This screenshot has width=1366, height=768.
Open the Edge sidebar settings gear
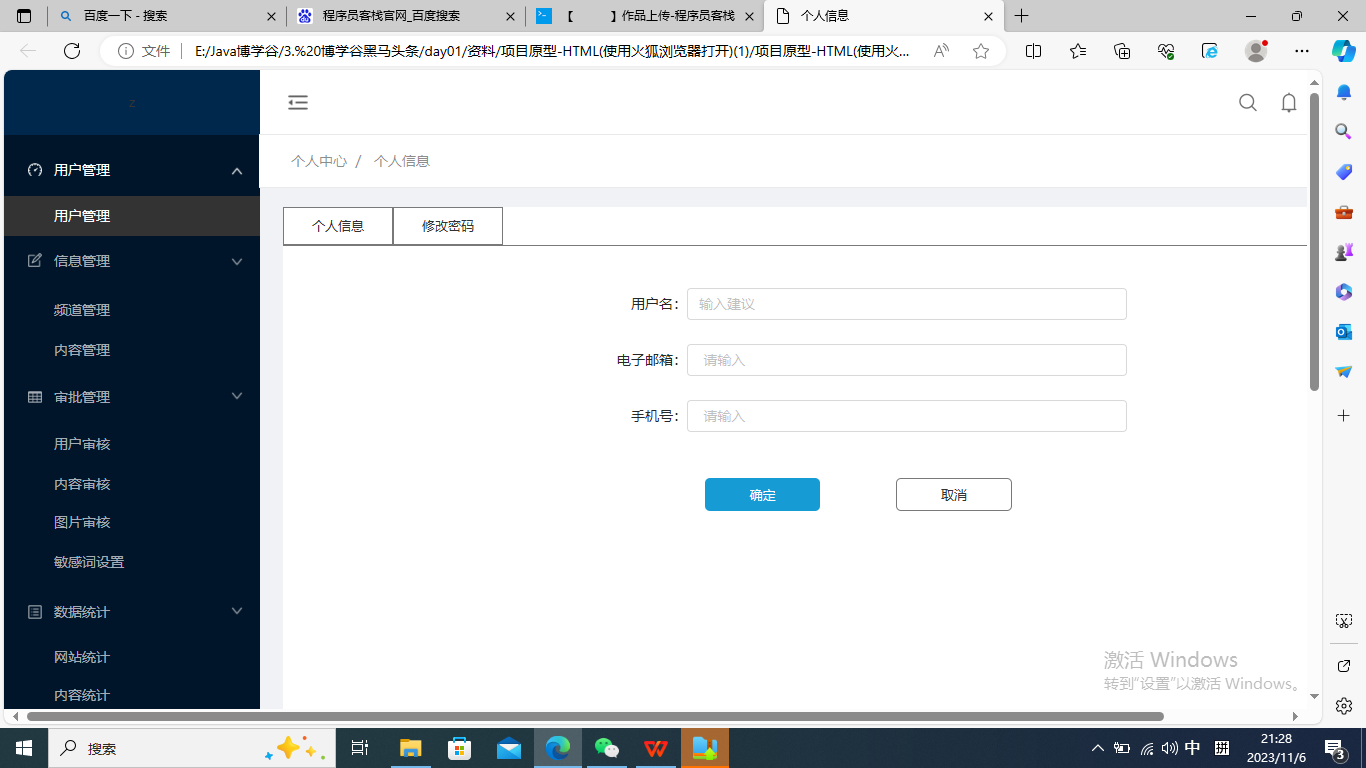(x=1344, y=706)
